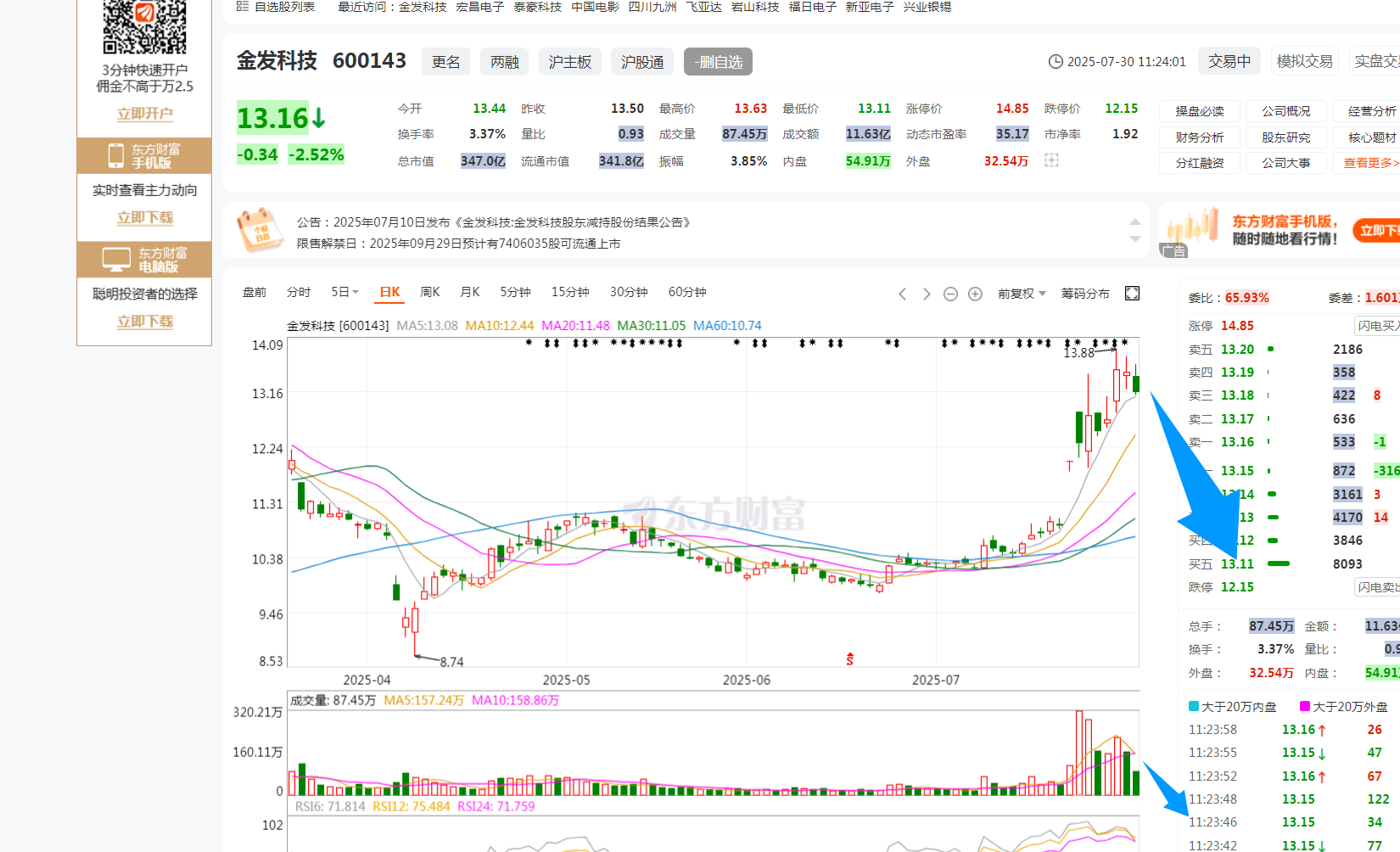Click the account-opening QR code image
The width and height of the screenshot is (1400, 852).
coord(145,27)
